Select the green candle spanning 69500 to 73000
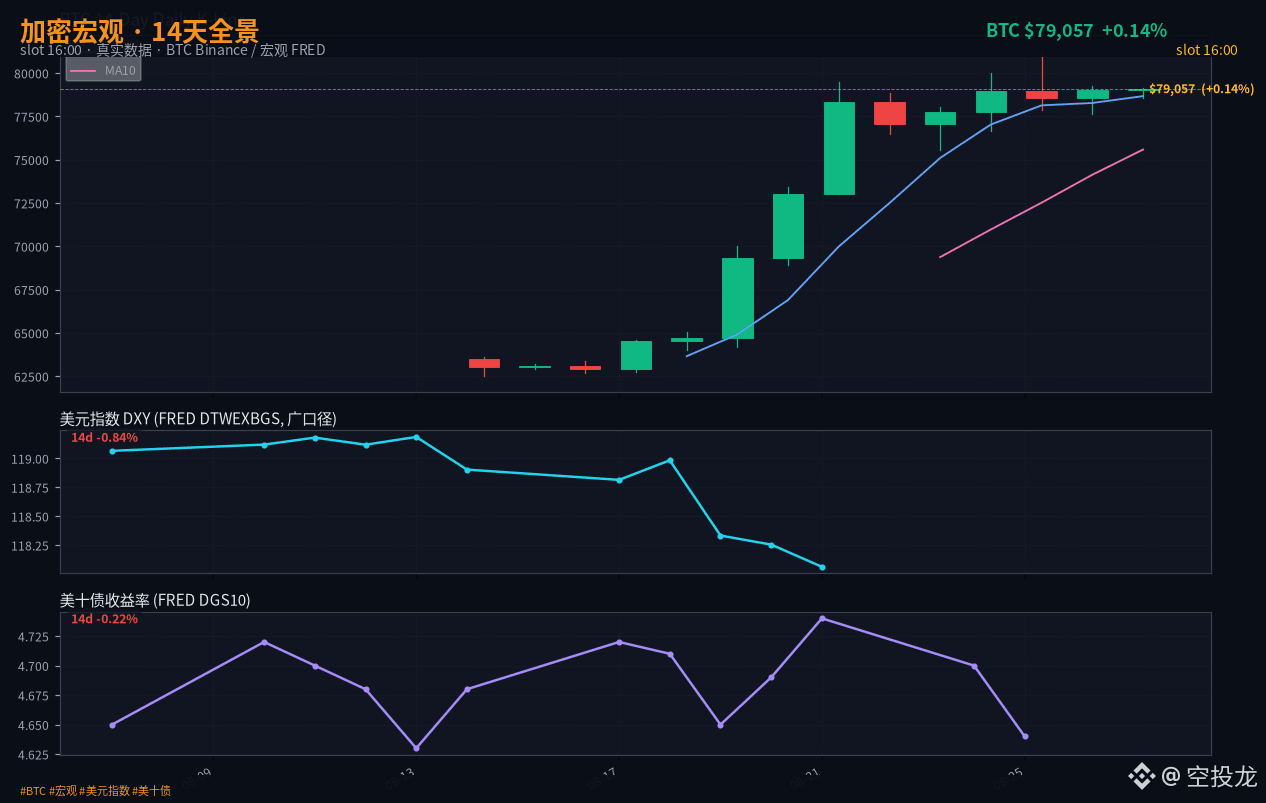The width and height of the screenshot is (1266, 803). click(788, 226)
